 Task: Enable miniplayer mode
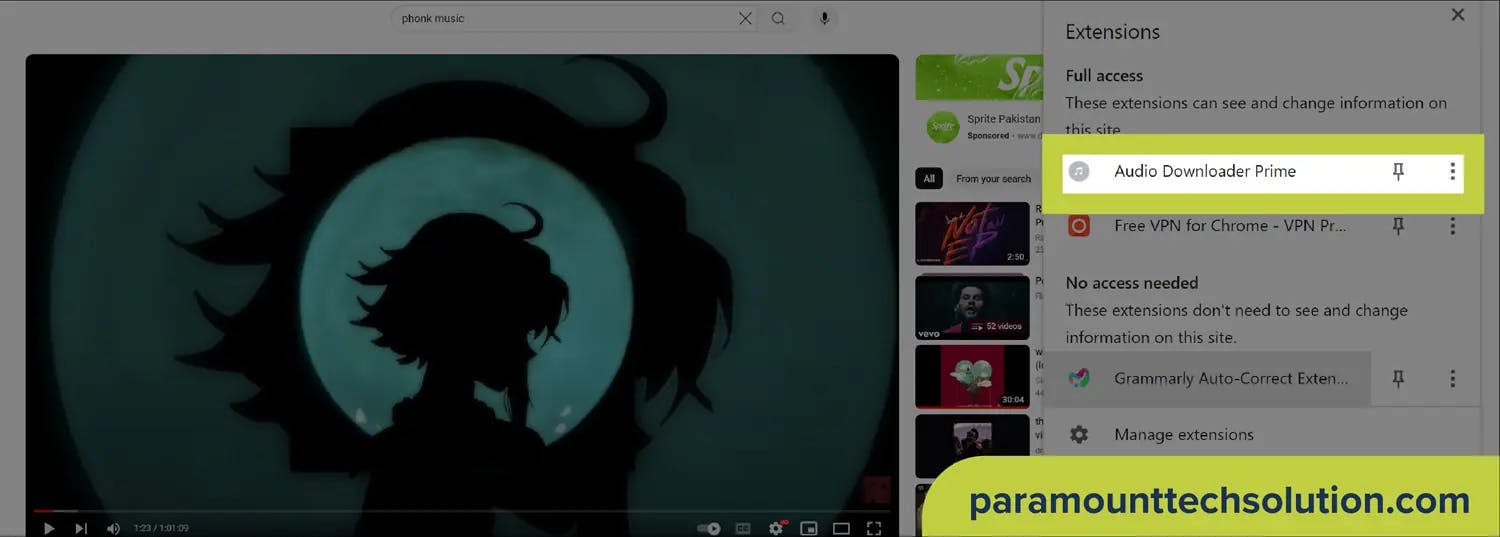809,528
